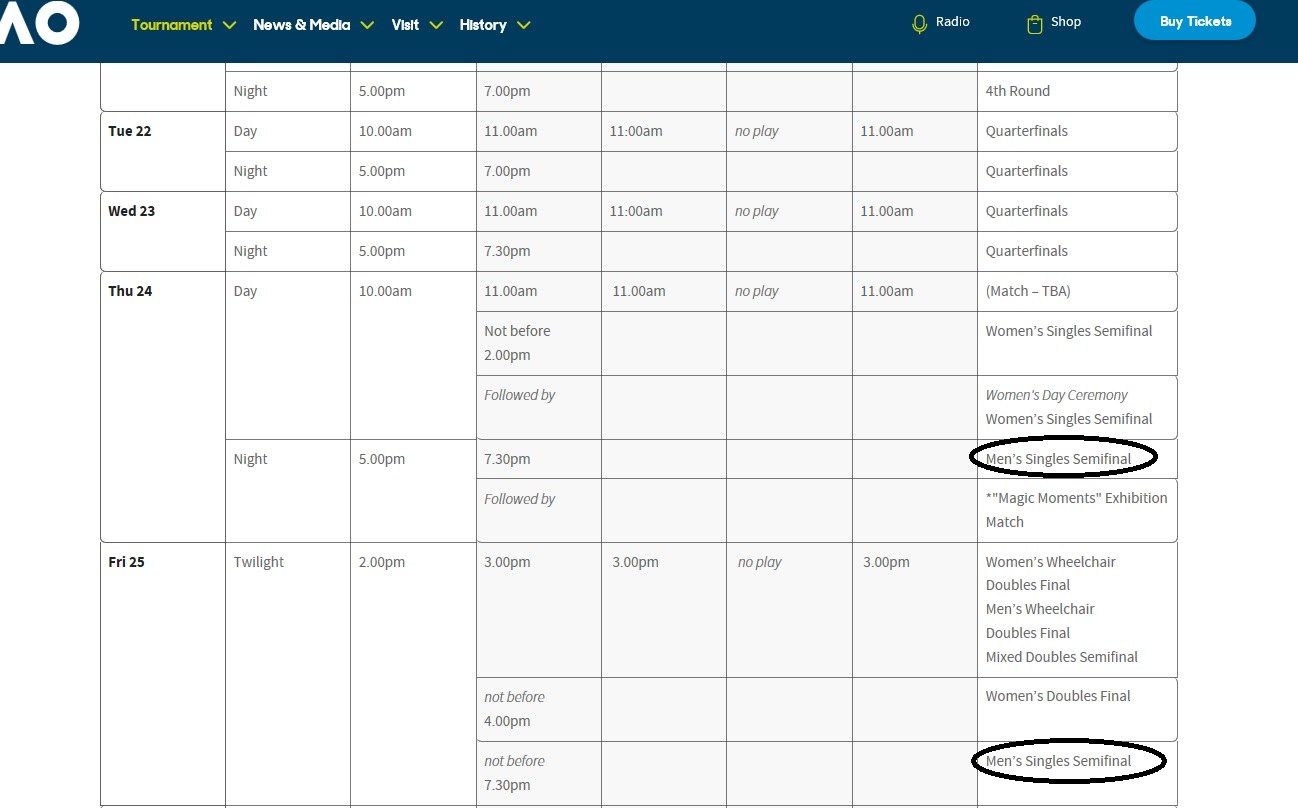Click the AO logo

pyautogui.click(x=40, y=22)
